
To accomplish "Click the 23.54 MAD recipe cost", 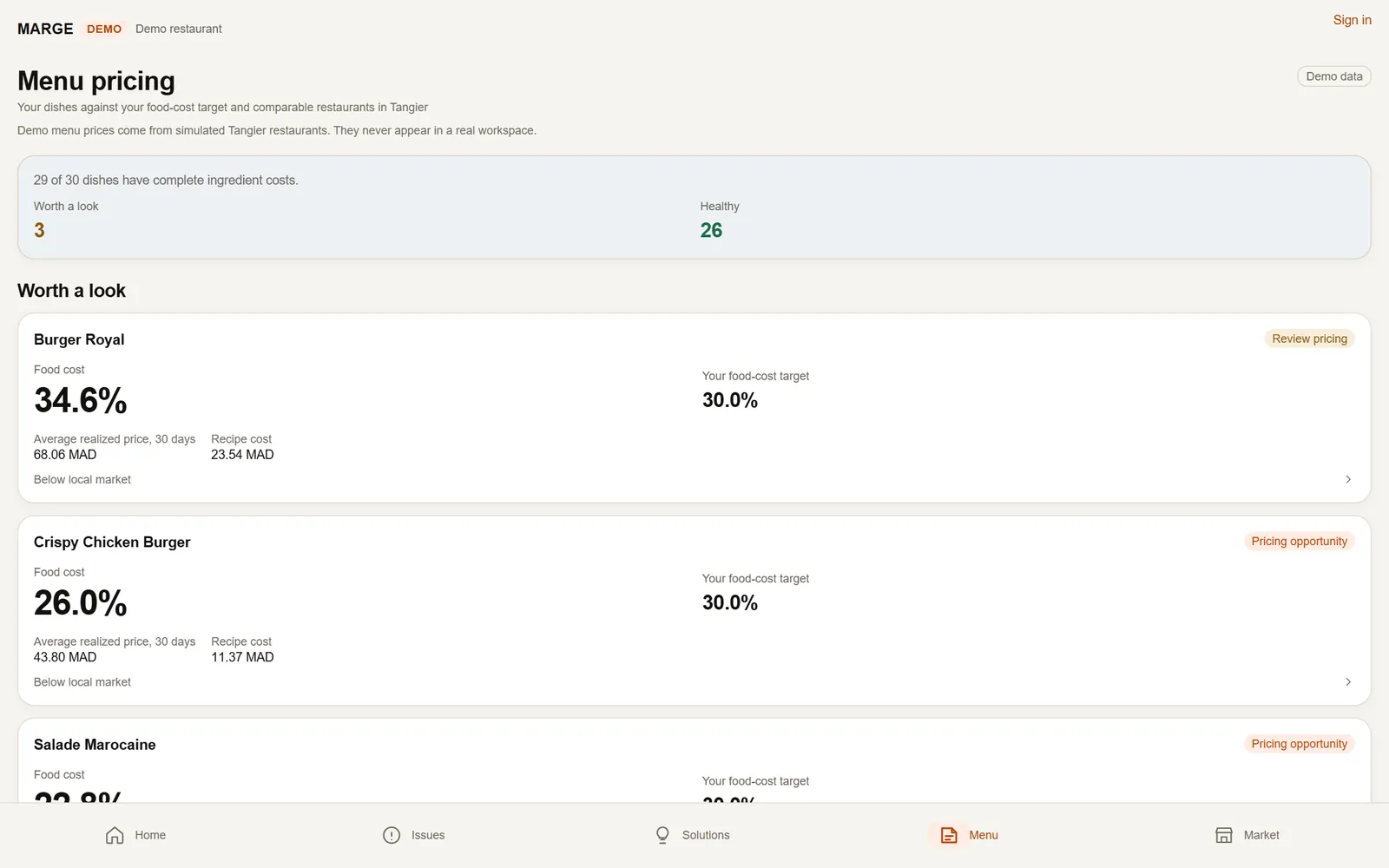I will click(242, 455).
